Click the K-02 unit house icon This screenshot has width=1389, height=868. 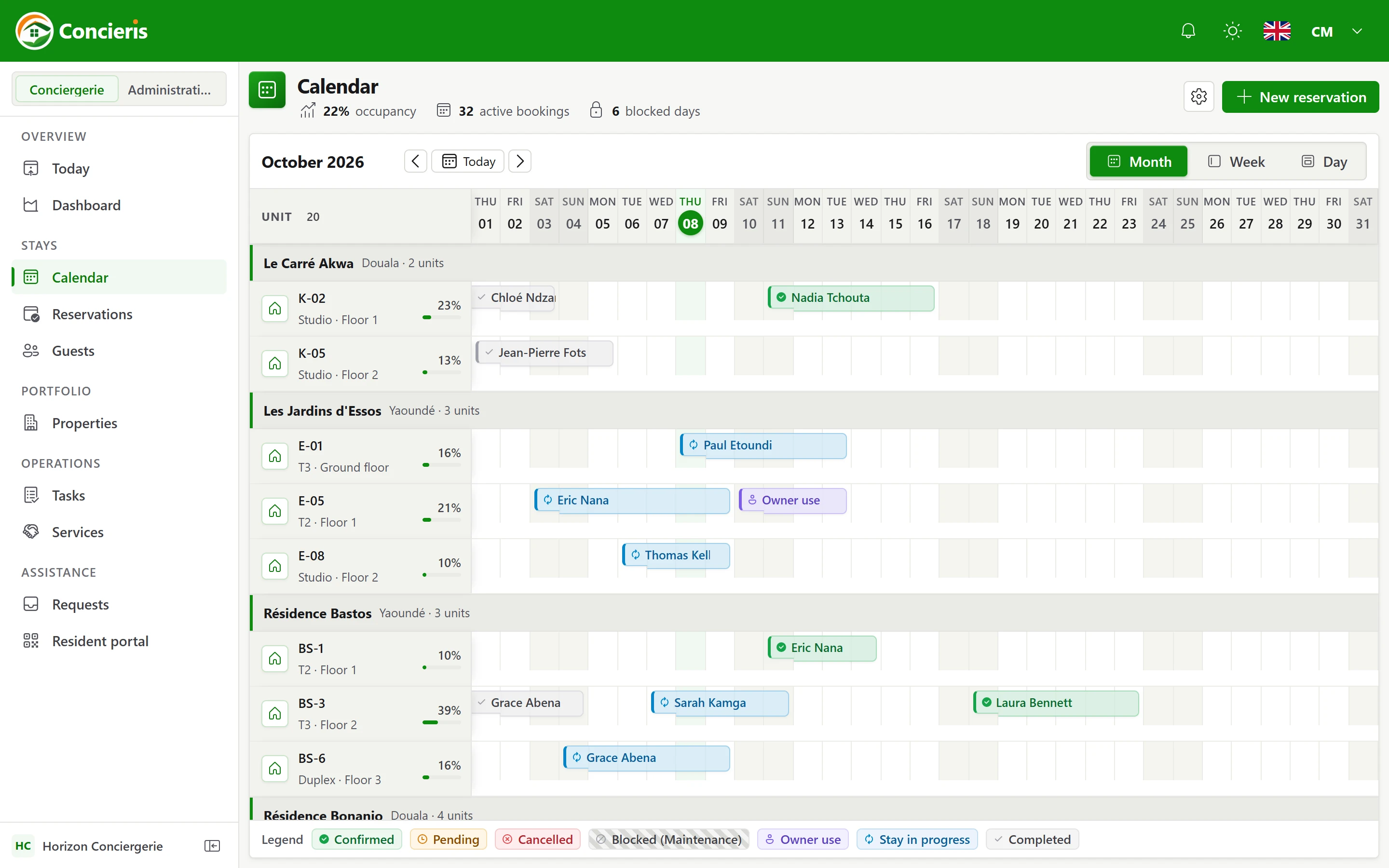click(275, 308)
